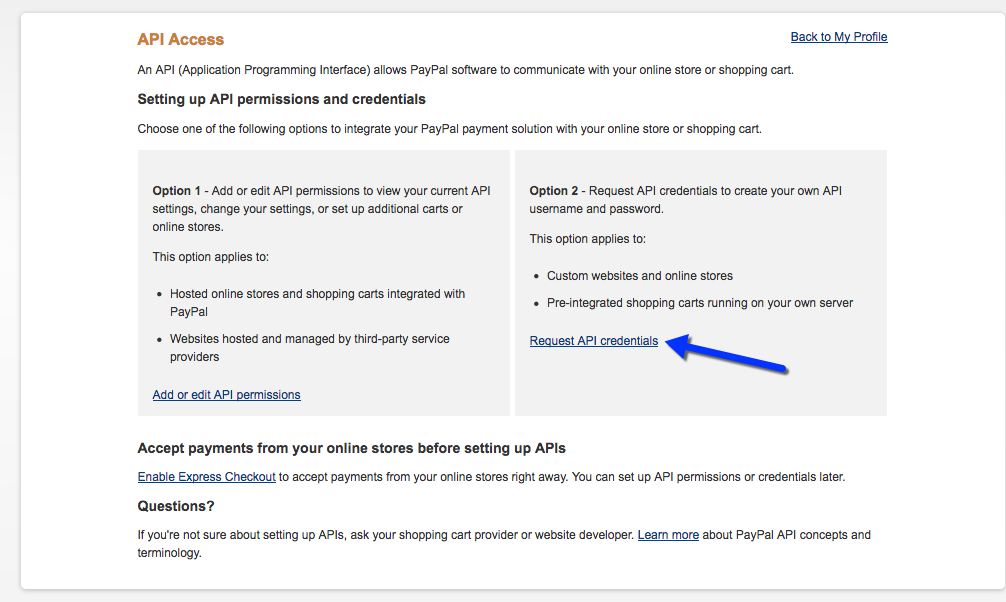Click the sentence defining an API

[x=465, y=70]
